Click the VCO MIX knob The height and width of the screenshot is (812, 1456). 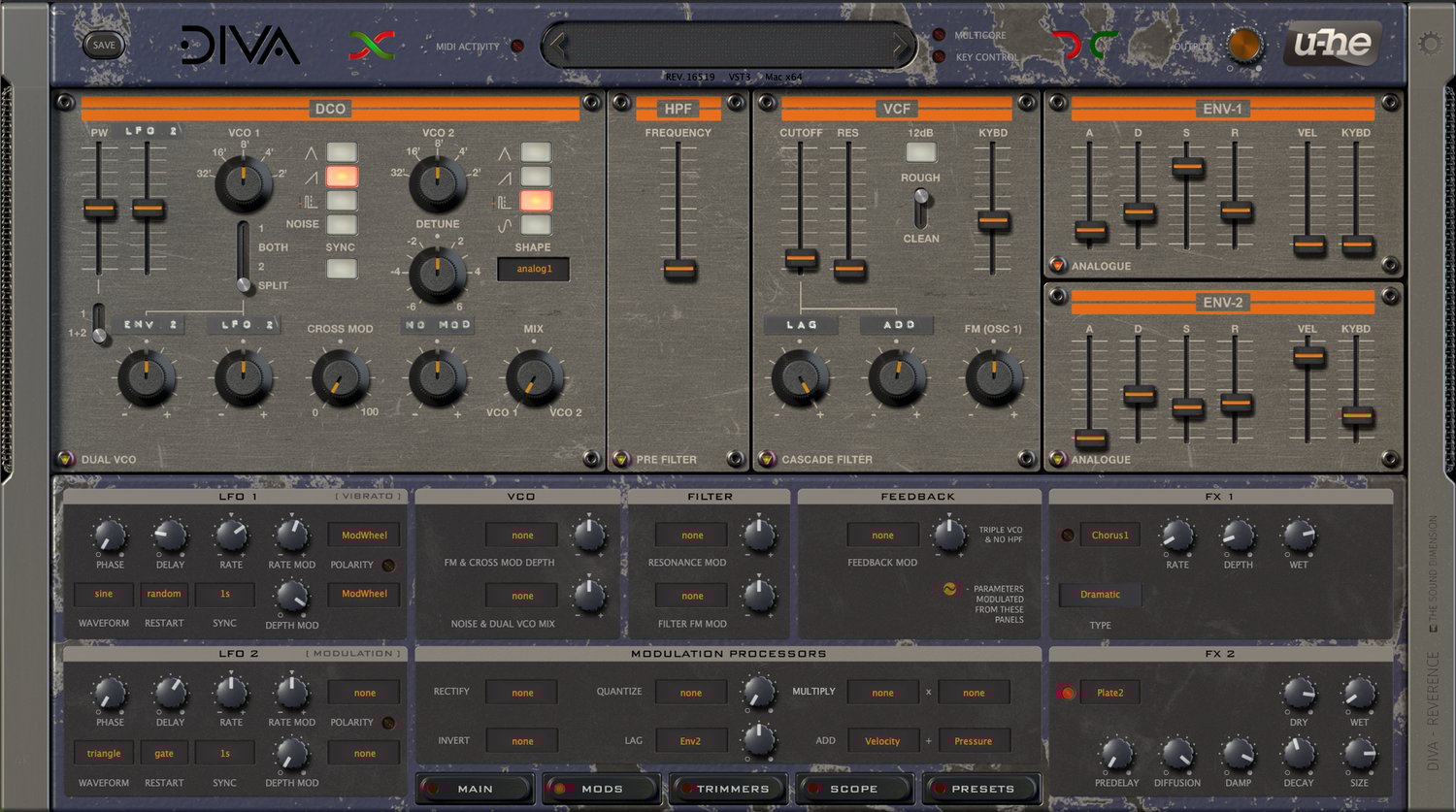[534, 377]
